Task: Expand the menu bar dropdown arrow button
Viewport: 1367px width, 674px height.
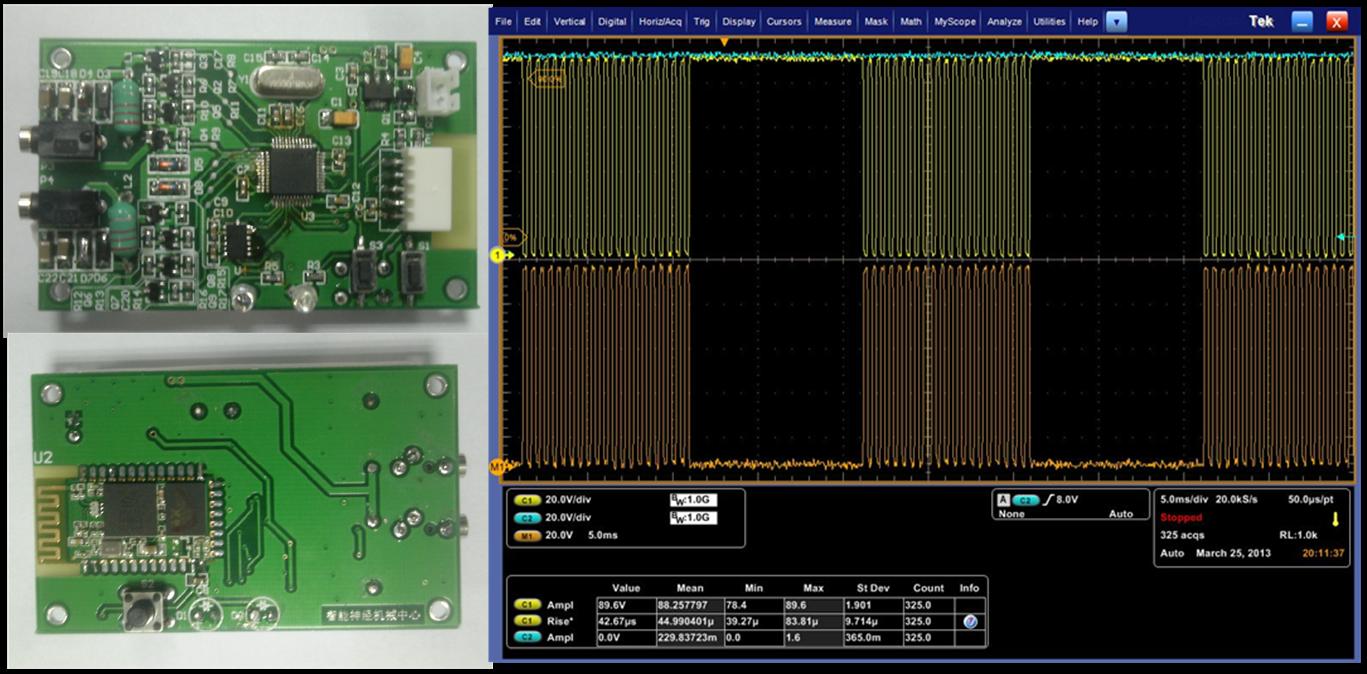Action: (x=1117, y=21)
